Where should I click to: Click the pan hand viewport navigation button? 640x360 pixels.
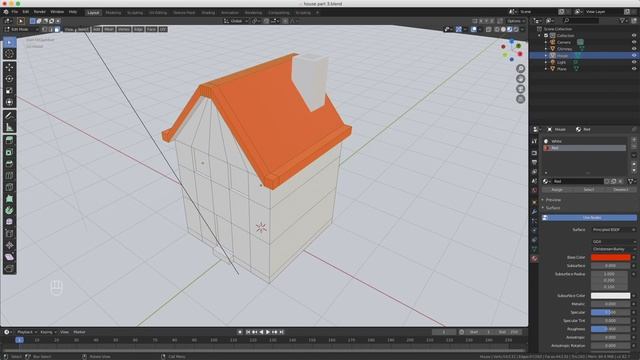[520, 79]
